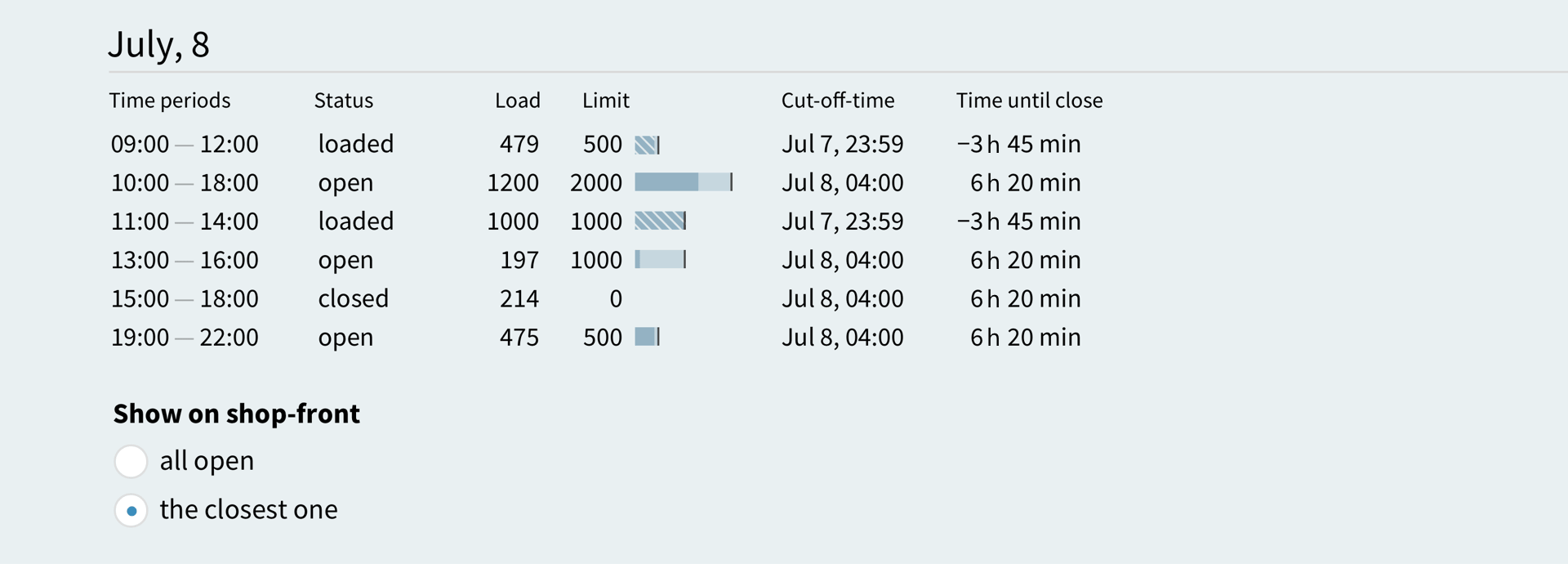Click the 1200 load value

512,182
